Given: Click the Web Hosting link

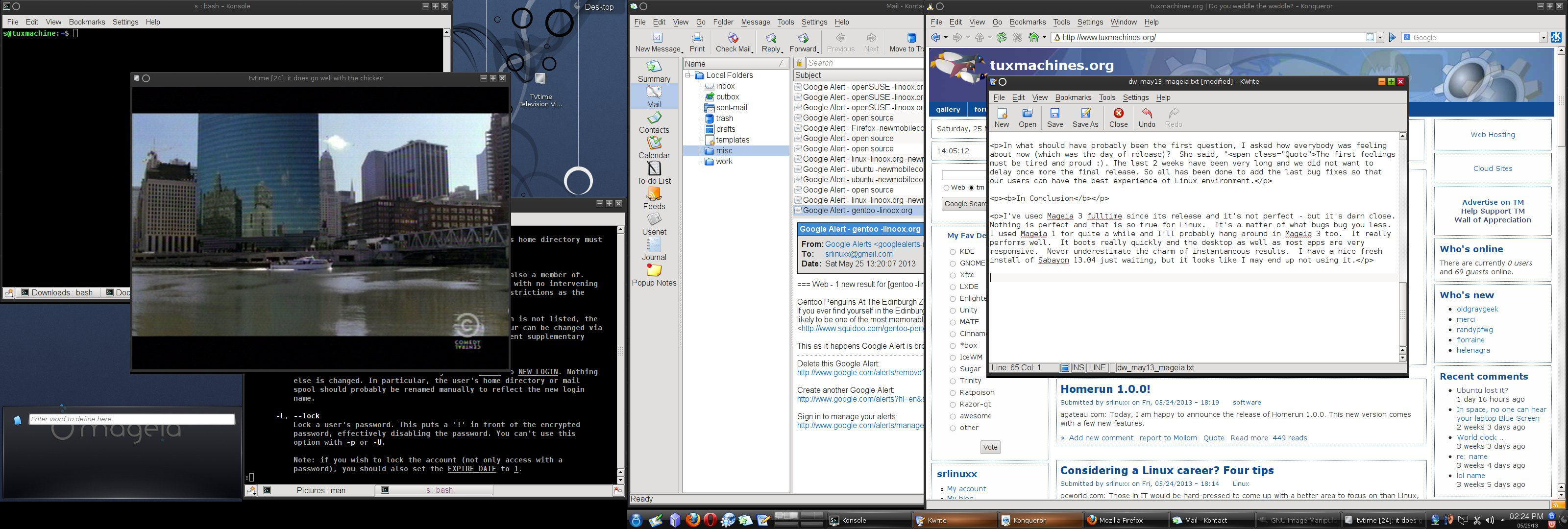Looking at the screenshot, I should [x=1493, y=135].
